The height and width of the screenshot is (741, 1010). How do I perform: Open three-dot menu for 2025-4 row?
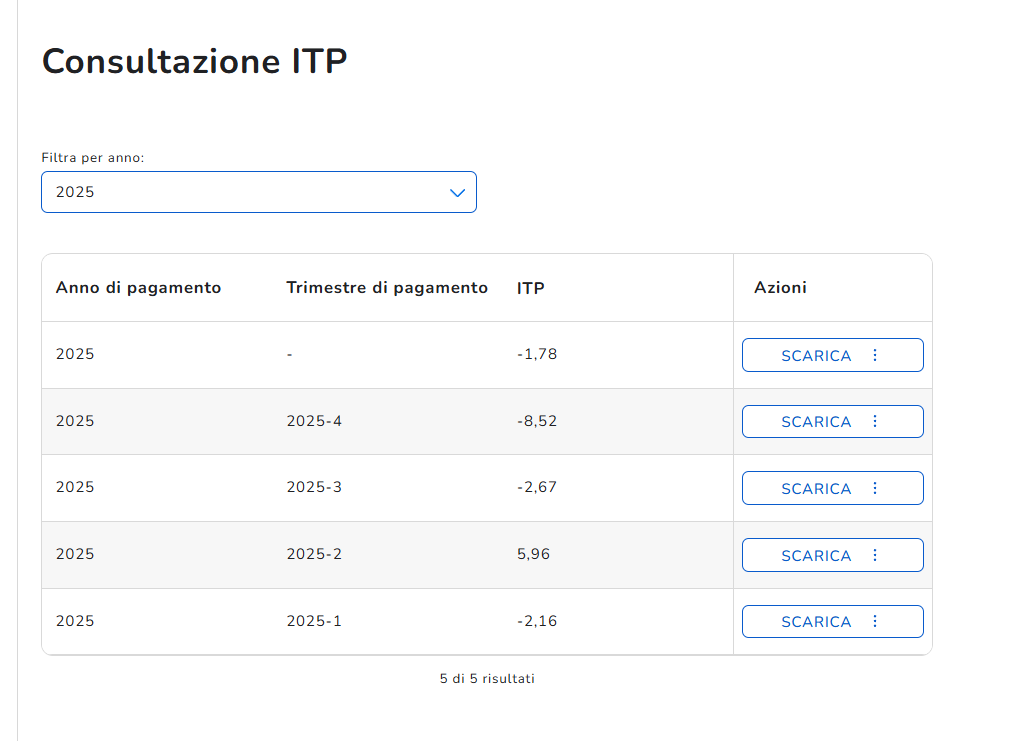(x=875, y=422)
